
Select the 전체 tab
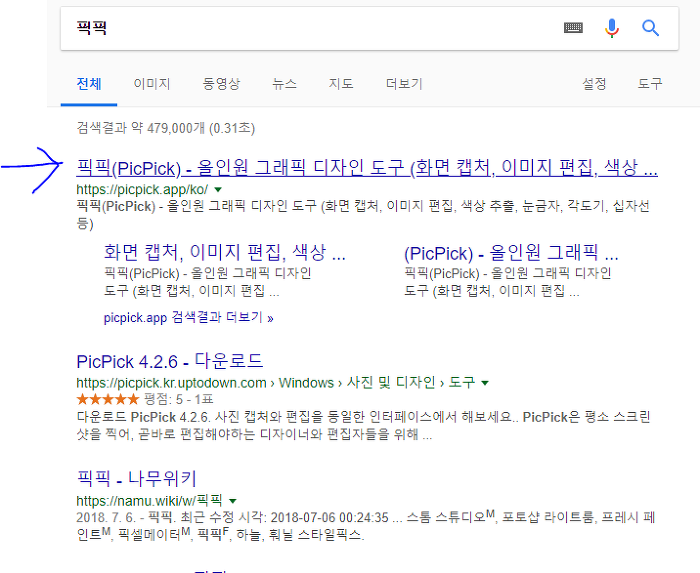pos(89,84)
